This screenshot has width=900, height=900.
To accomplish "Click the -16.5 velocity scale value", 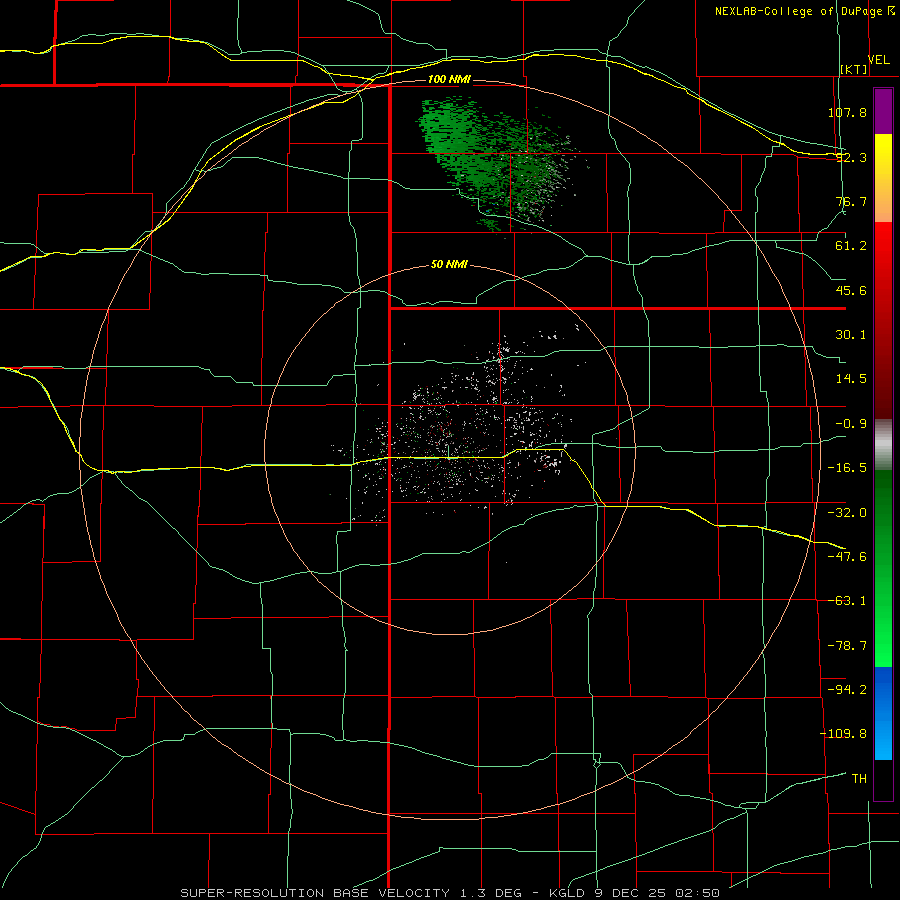I will pyautogui.click(x=847, y=468).
